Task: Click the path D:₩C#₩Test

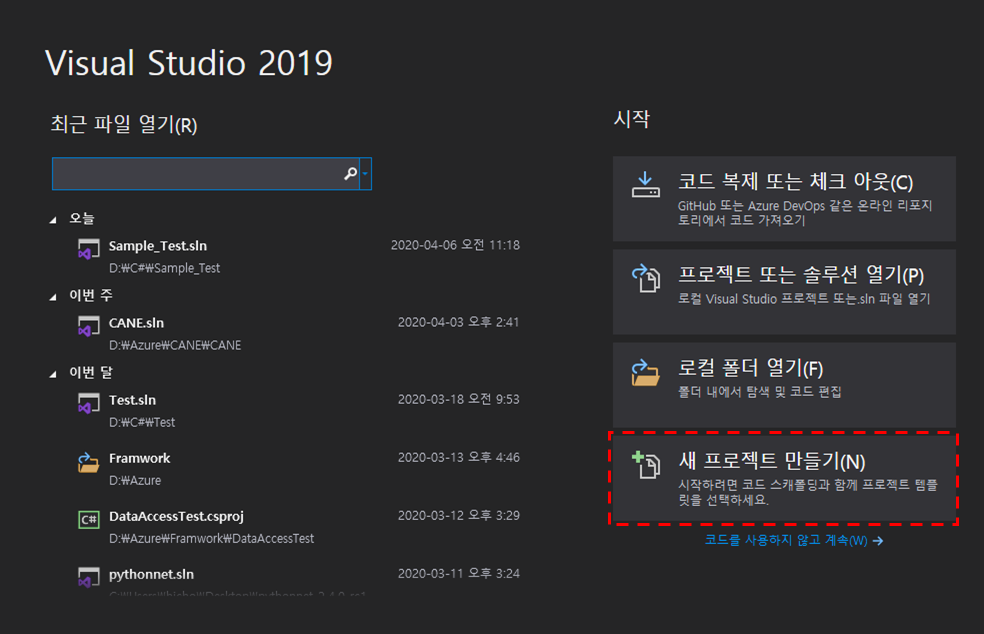Action: pyautogui.click(x=142, y=422)
